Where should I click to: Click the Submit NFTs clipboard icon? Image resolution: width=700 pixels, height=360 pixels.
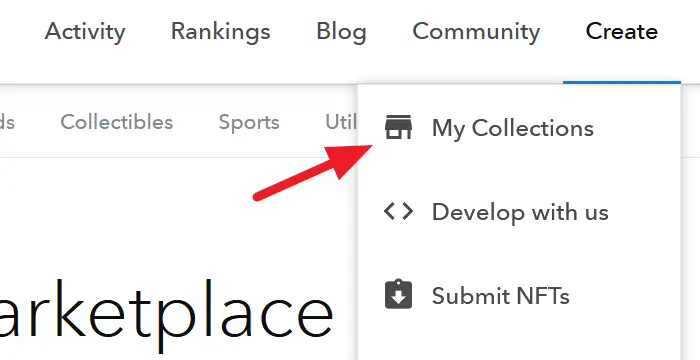(x=398, y=295)
